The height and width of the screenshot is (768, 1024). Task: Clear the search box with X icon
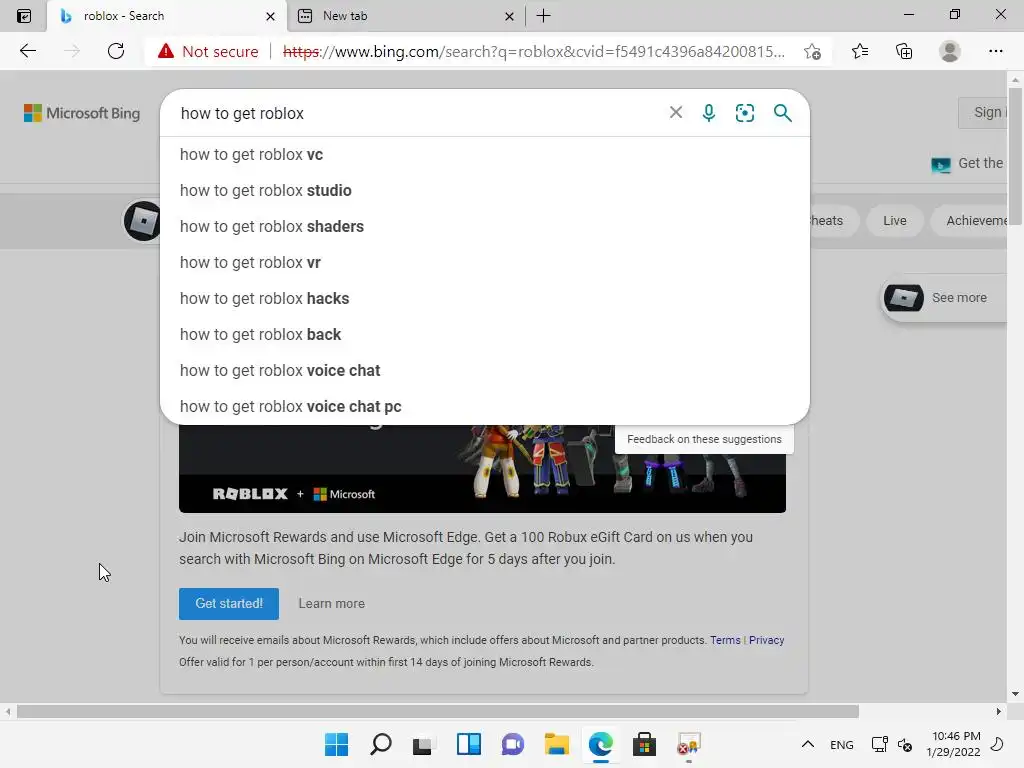point(676,112)
